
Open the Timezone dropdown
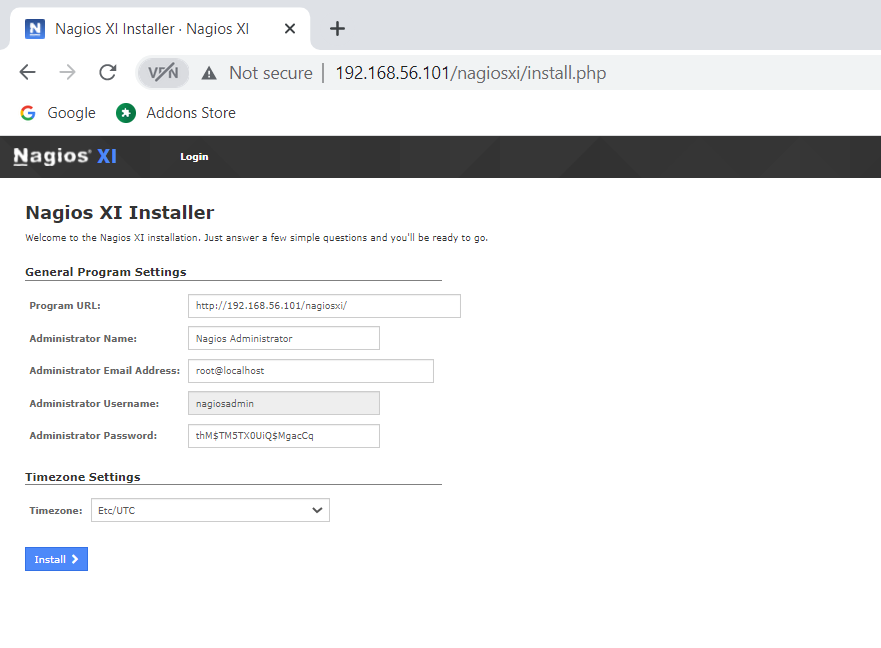coord(210,510)
